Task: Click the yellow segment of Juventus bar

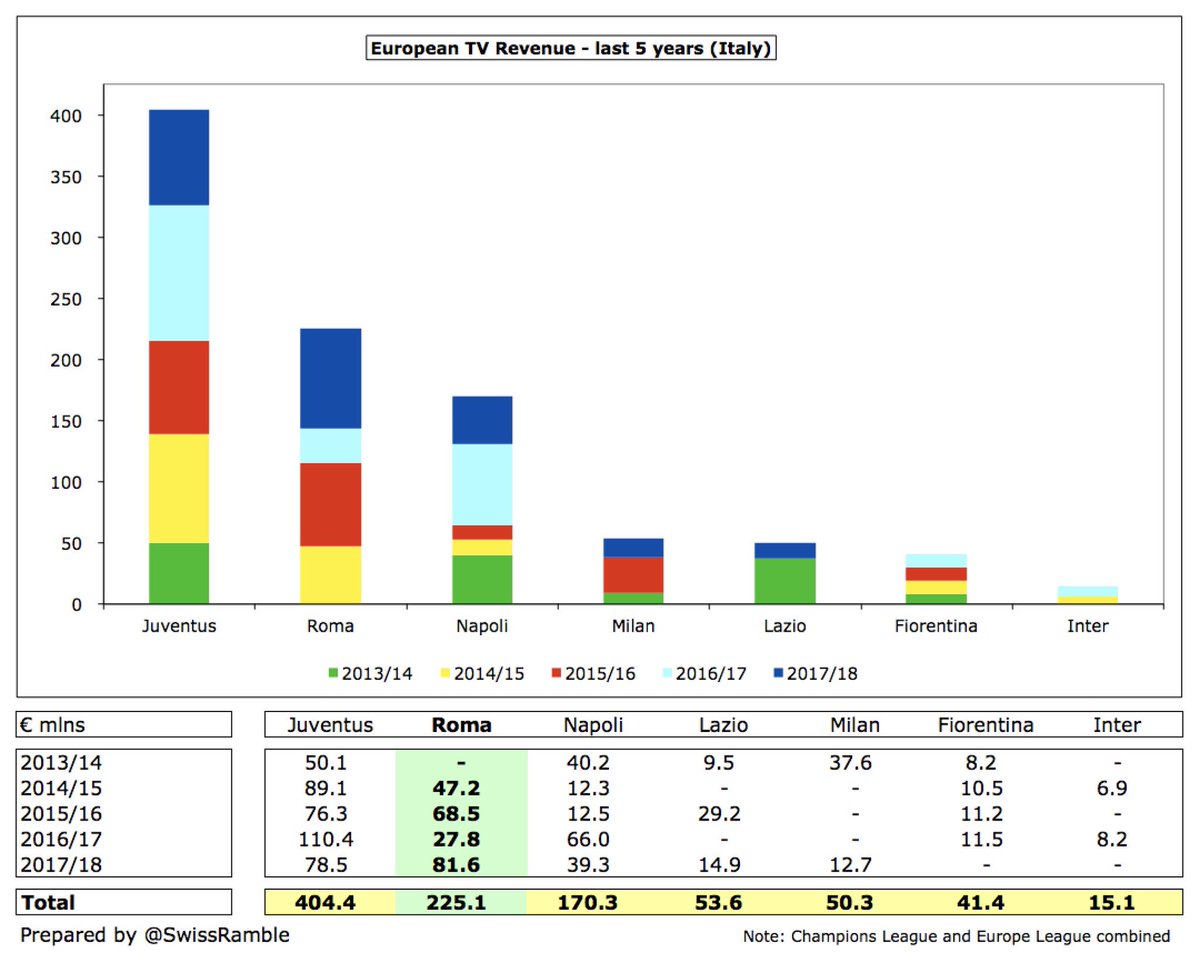Action: [178, 488]
